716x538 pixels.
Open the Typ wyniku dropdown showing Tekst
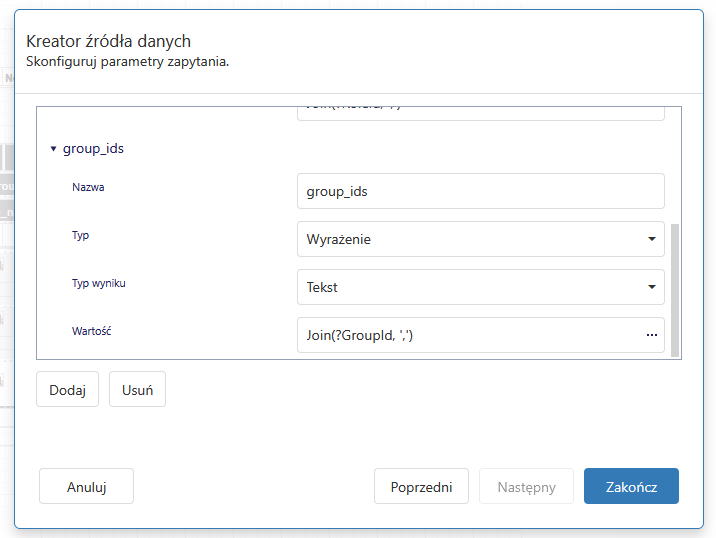[x=468, y=287]
